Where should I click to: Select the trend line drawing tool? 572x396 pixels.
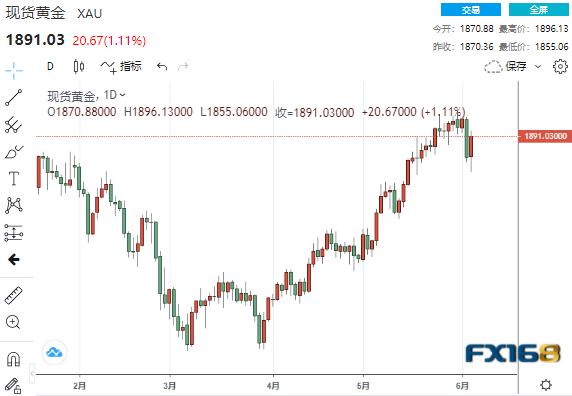(13, 97)
